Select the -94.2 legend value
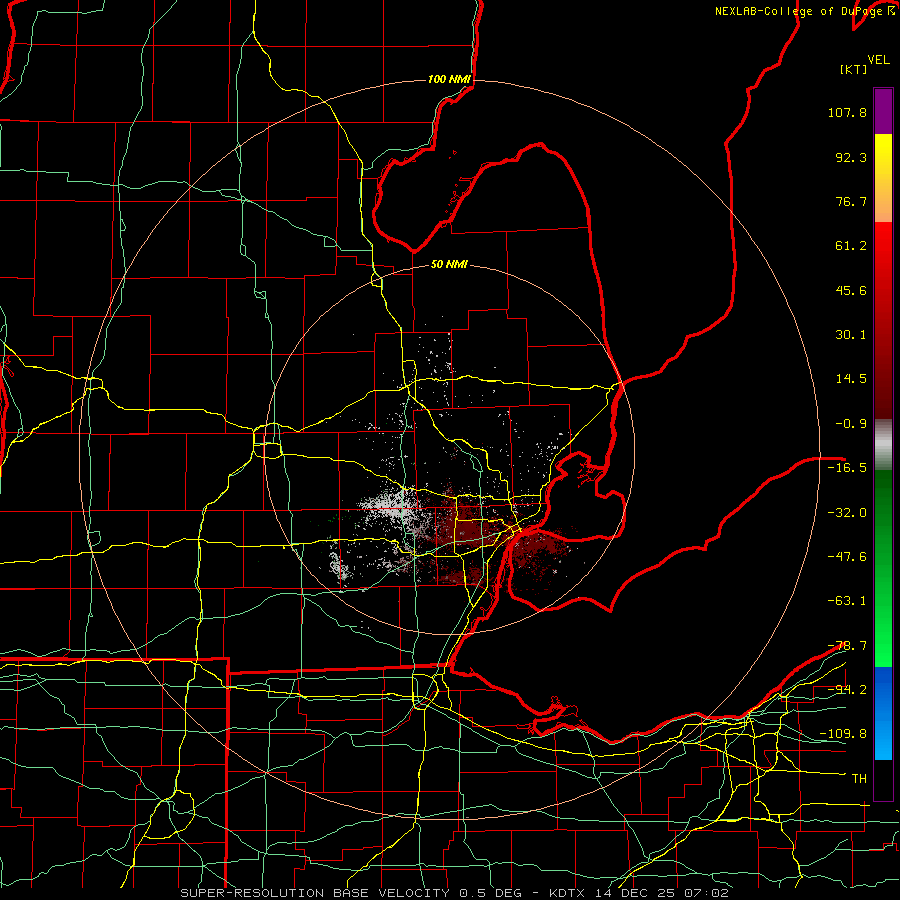The width and height of the screenshot is (900, 900). (x=847, y=689)
